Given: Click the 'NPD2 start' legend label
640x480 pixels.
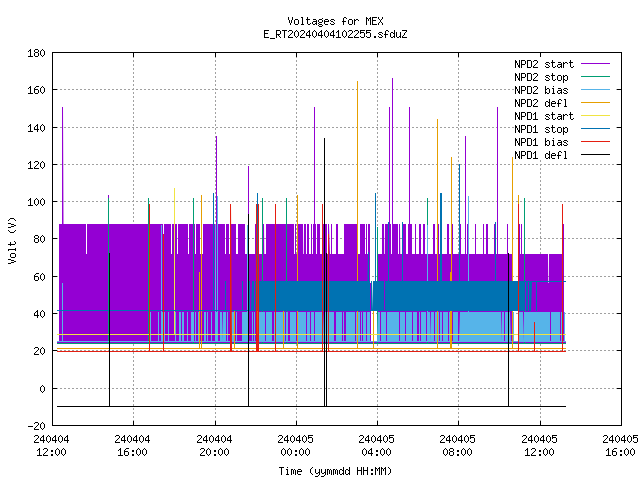Looking at the screenshot, I should pyautogui.click(x=544, y=64).
